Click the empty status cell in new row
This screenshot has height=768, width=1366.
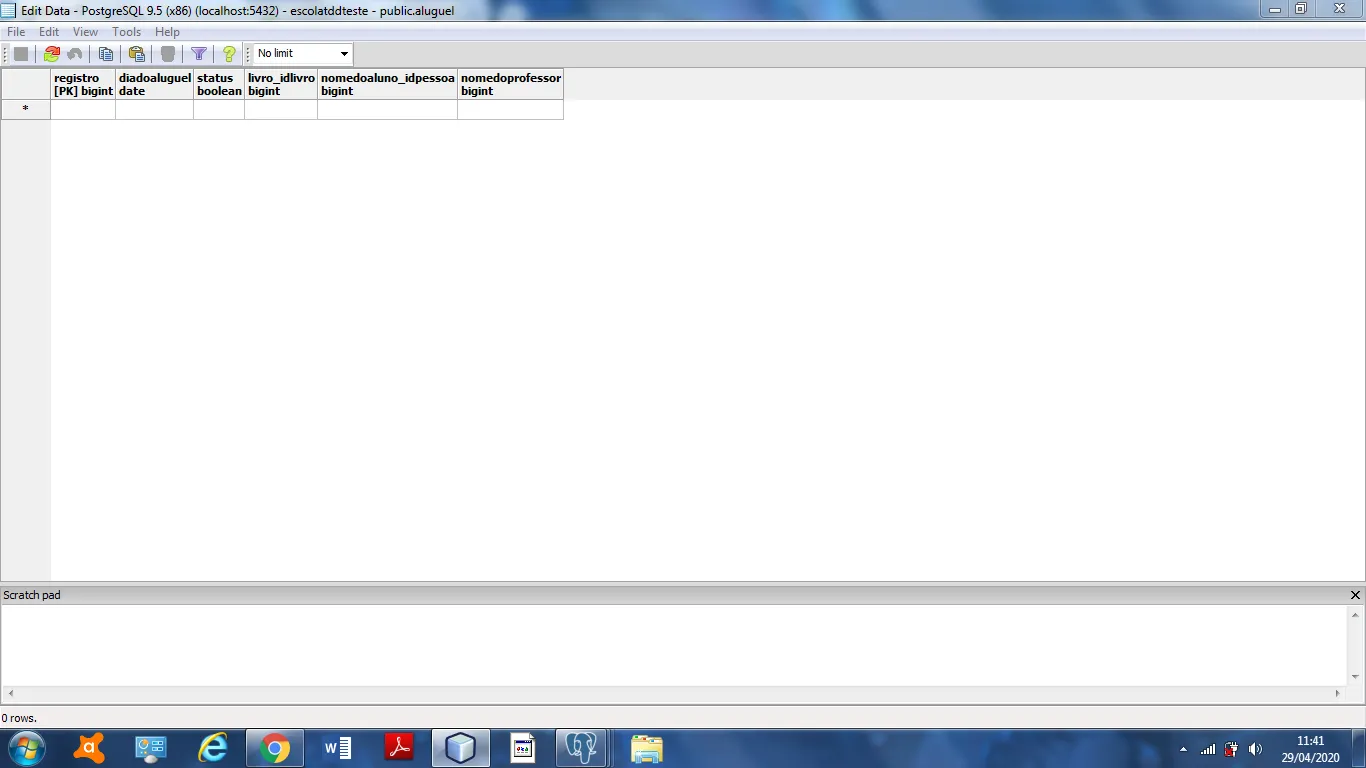point(219,110)
